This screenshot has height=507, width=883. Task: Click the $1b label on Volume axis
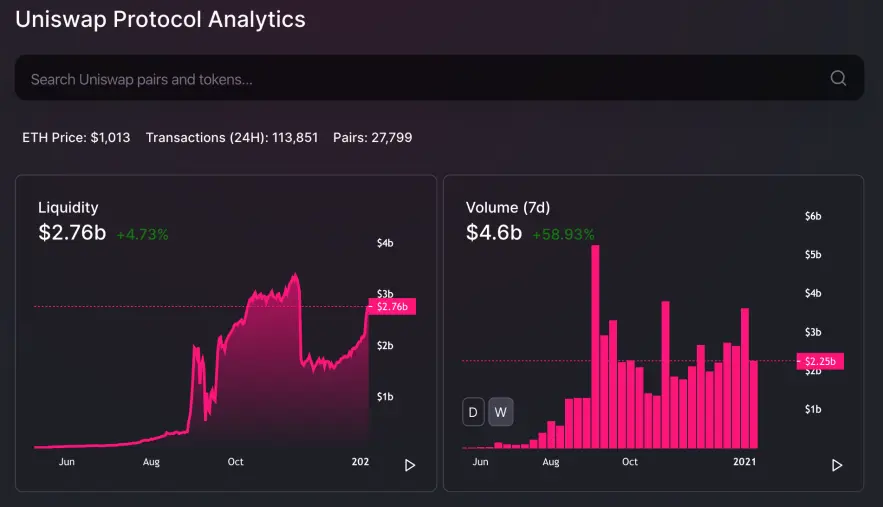pyautogui.click(x=813, y=409)
